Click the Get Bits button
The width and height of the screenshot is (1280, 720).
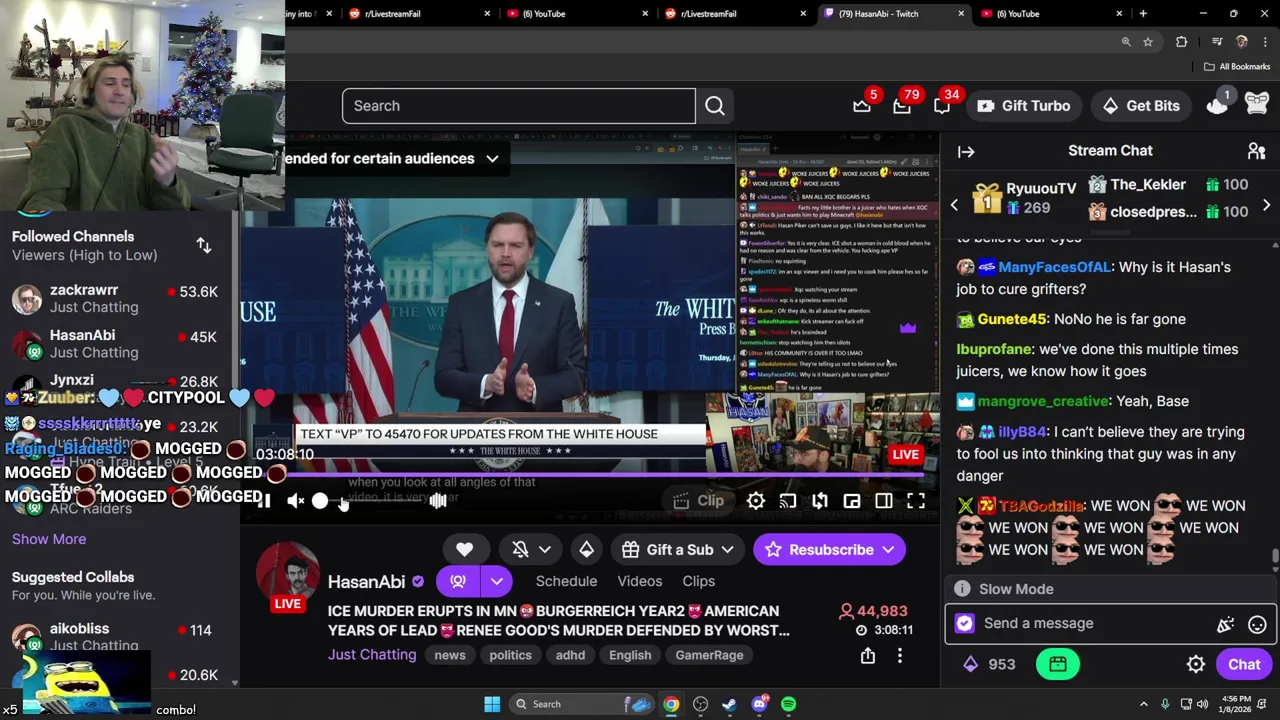[x=1141, y=106]
